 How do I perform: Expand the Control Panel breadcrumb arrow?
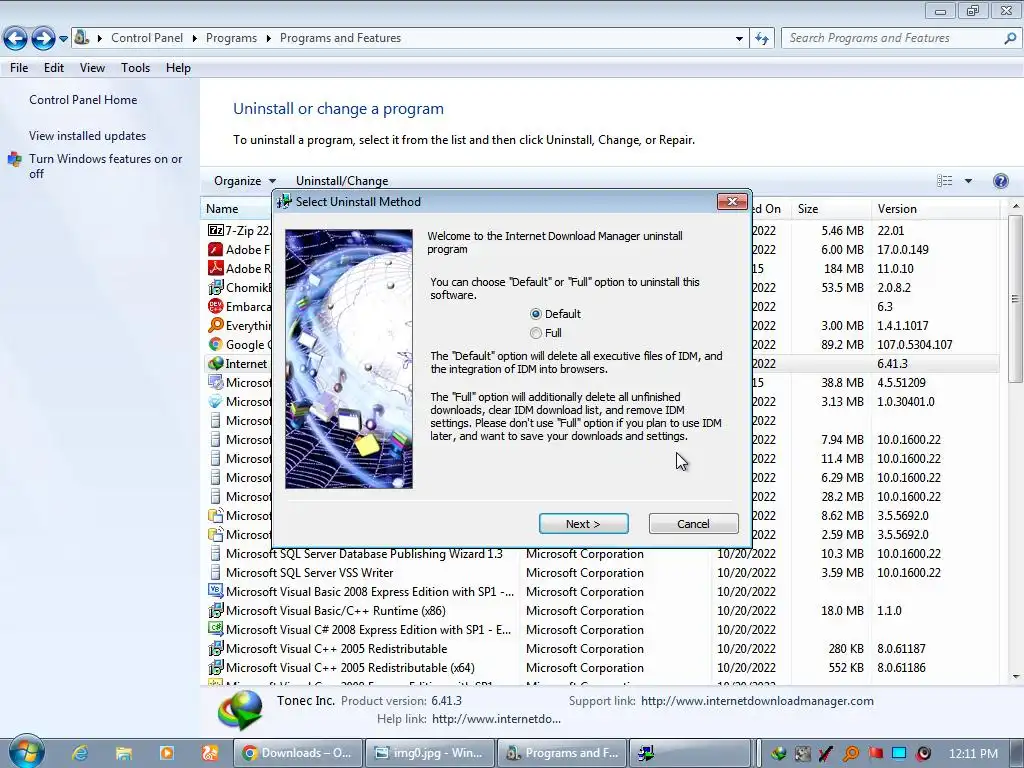coord(195,39)
